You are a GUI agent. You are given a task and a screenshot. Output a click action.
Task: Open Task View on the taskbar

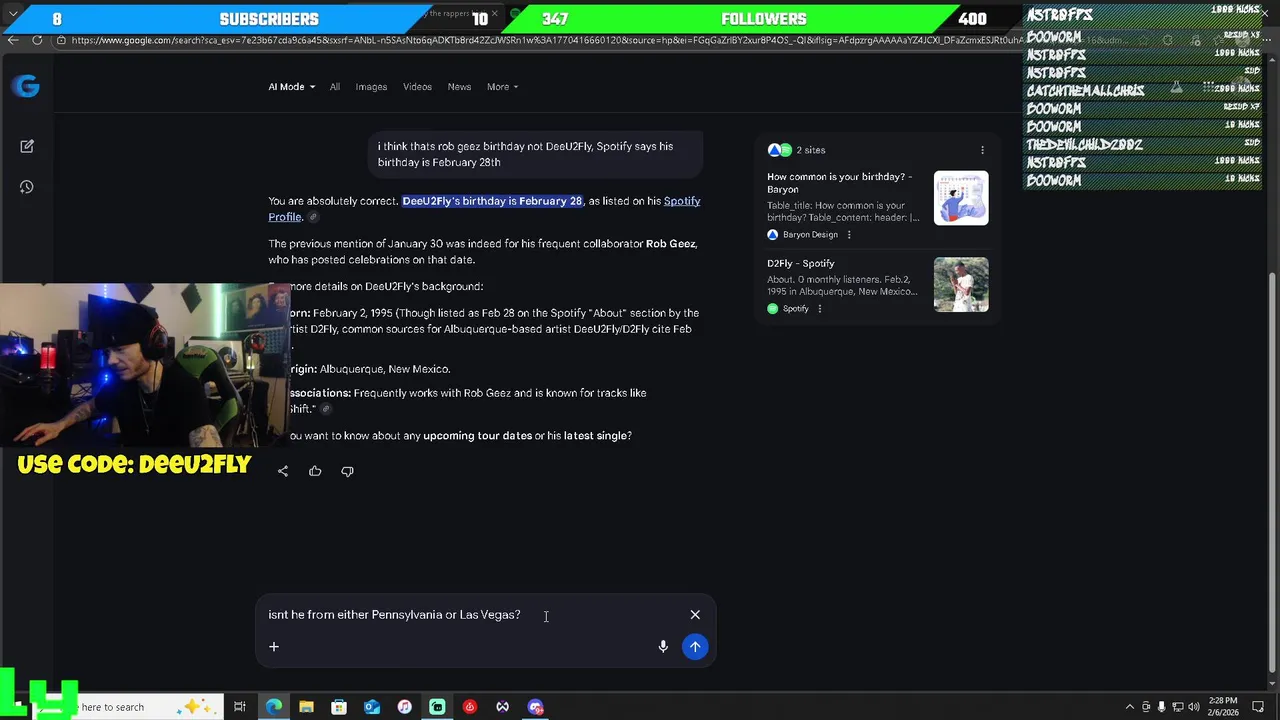click(240, 707)
